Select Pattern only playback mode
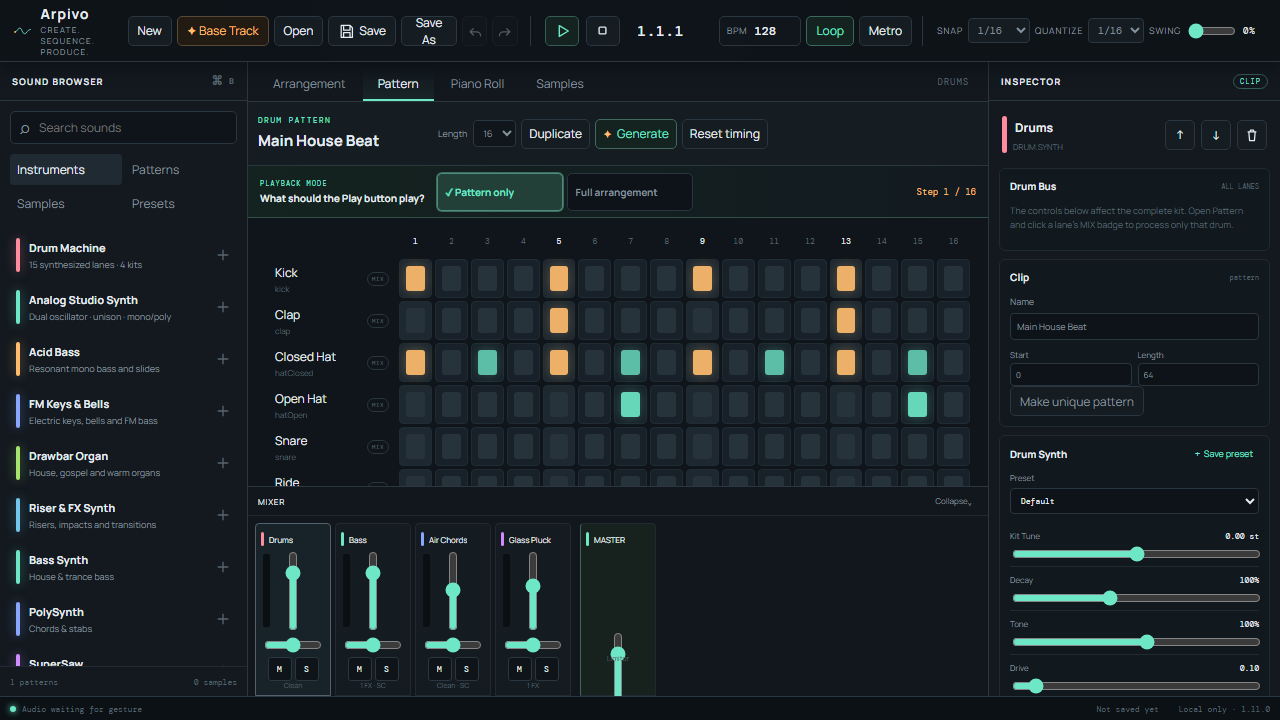Screen dimensions: 1280x720 pyautogui.click(x=500, y=192)
